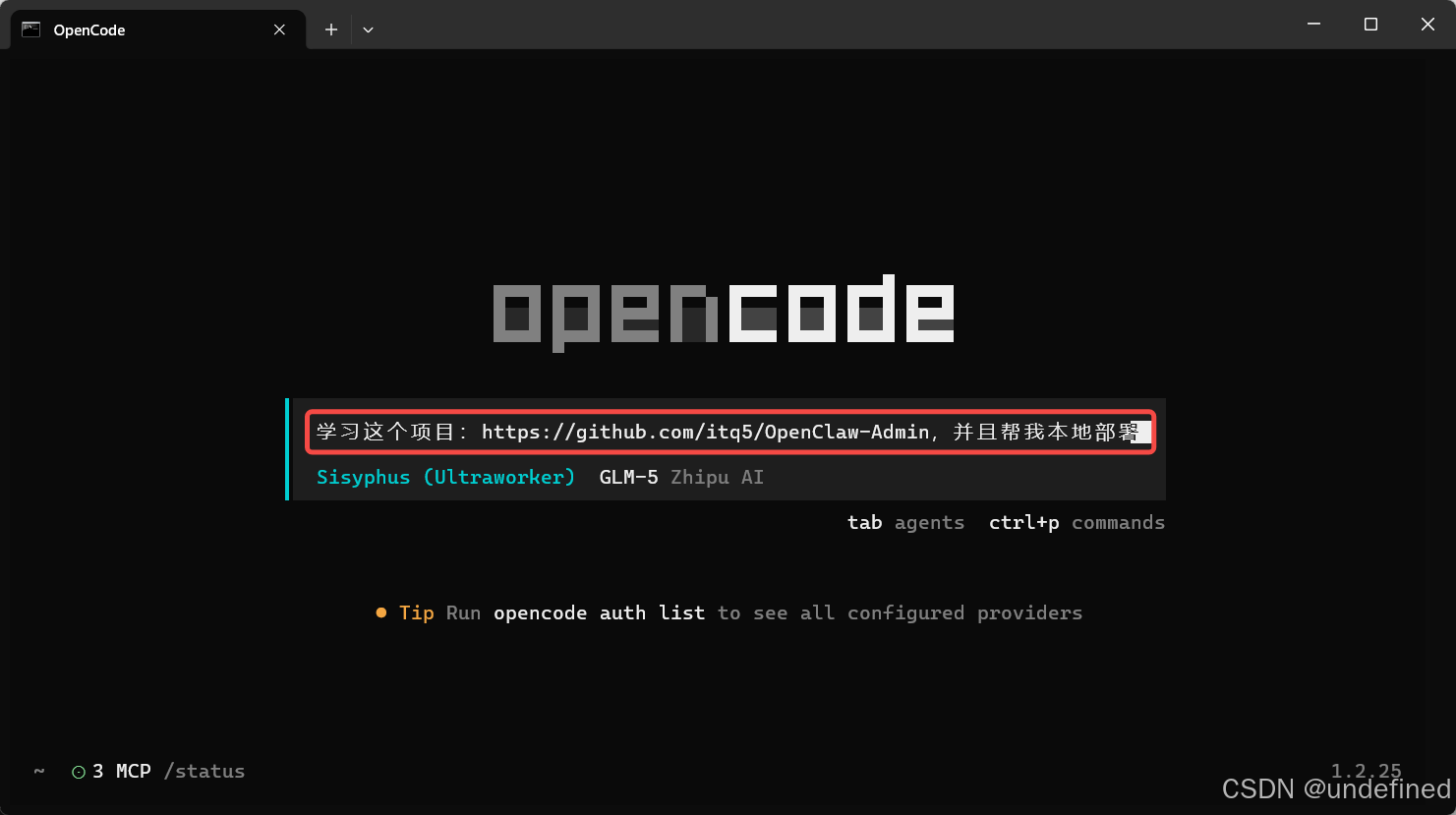Click the prompt input containing the GitHub URL
Viewport: 1456px width, 815px height.
(x=729, y=432)
